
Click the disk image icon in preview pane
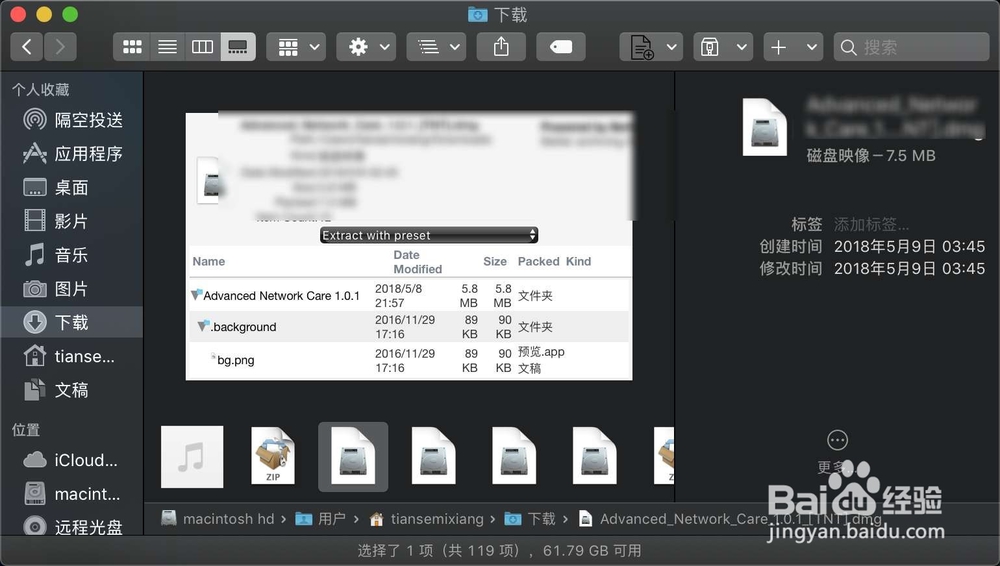point(765,127)
